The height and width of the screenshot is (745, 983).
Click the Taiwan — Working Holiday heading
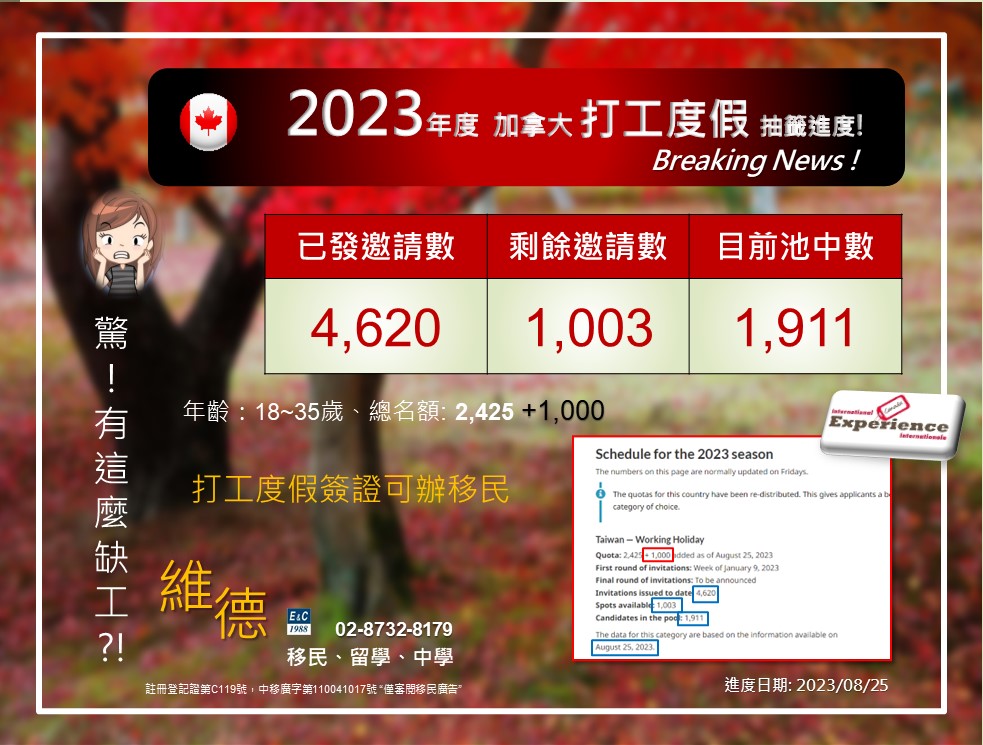click(x=649, y=539)
